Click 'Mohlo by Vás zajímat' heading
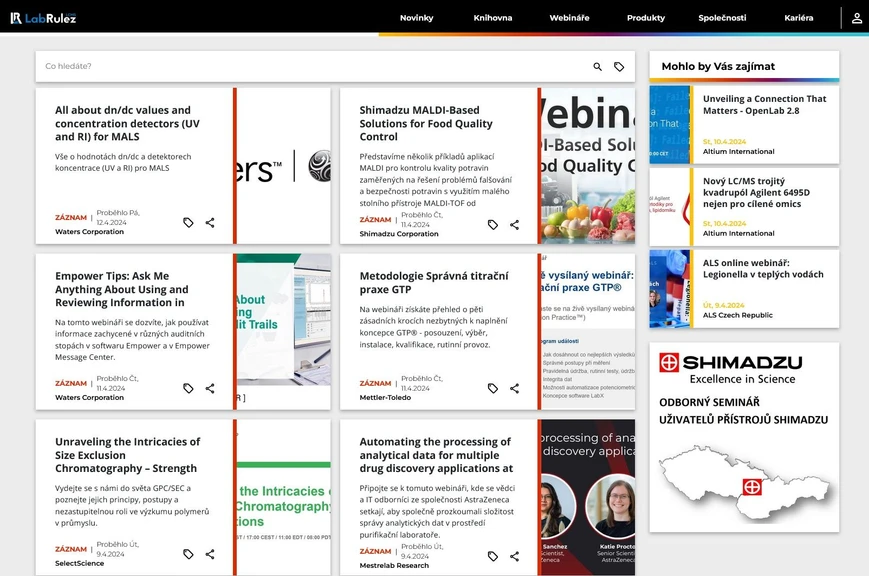Screen dimensions: 869x576 point(718,67)
